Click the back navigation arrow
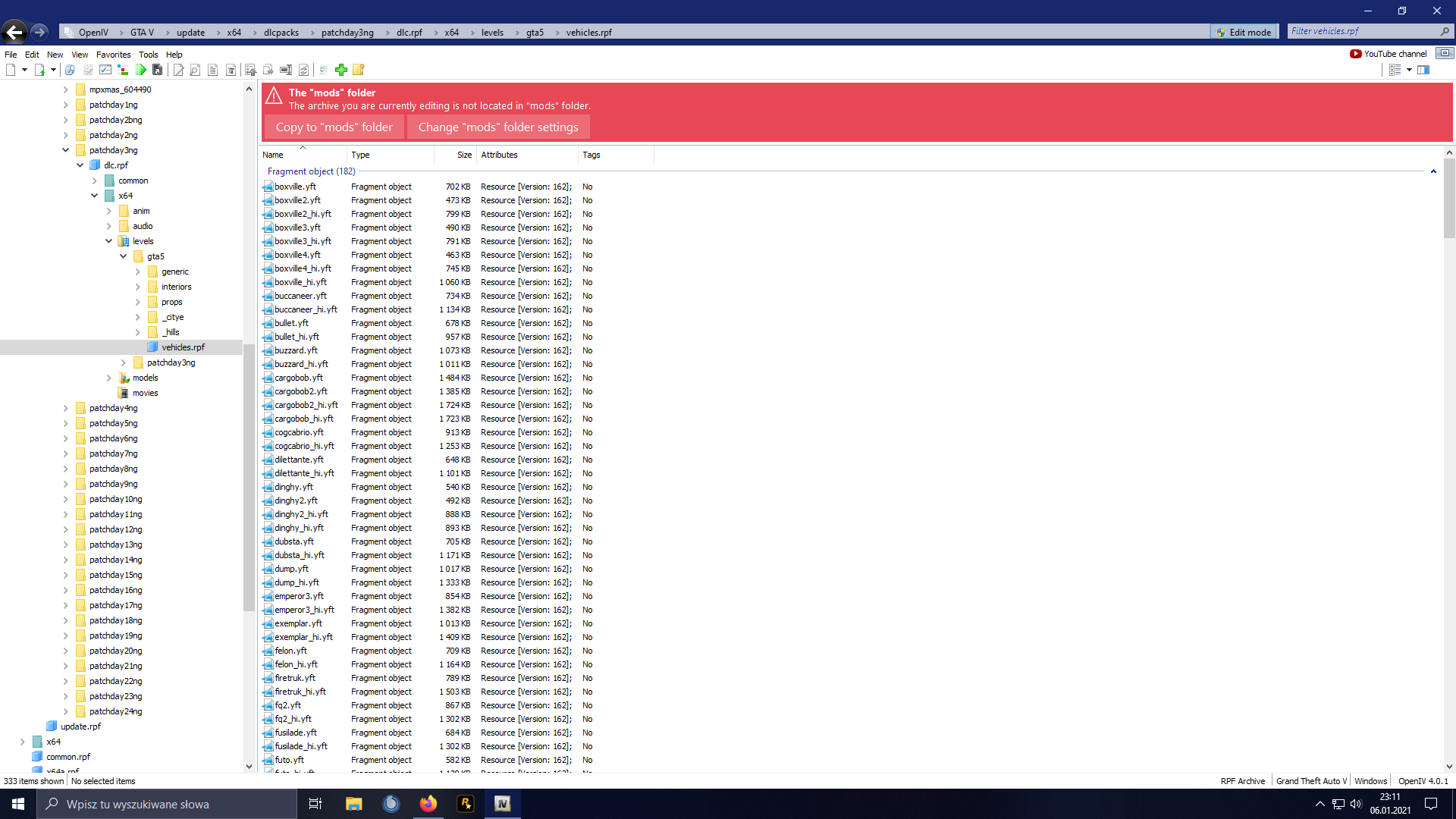Screen dimensions: 1456x819 point(14,32)
